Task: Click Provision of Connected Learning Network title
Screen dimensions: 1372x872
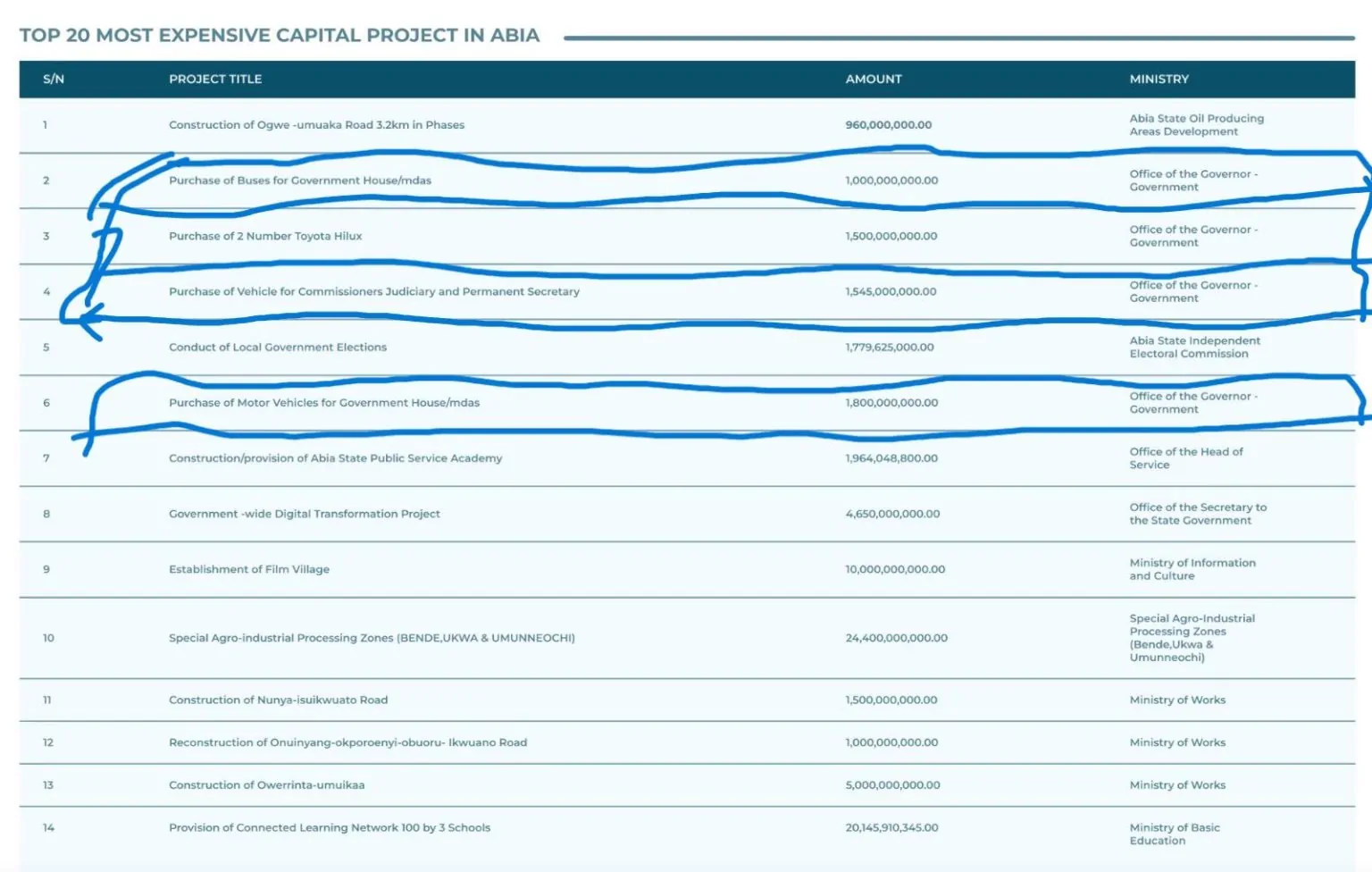Action: pos(329,828)
